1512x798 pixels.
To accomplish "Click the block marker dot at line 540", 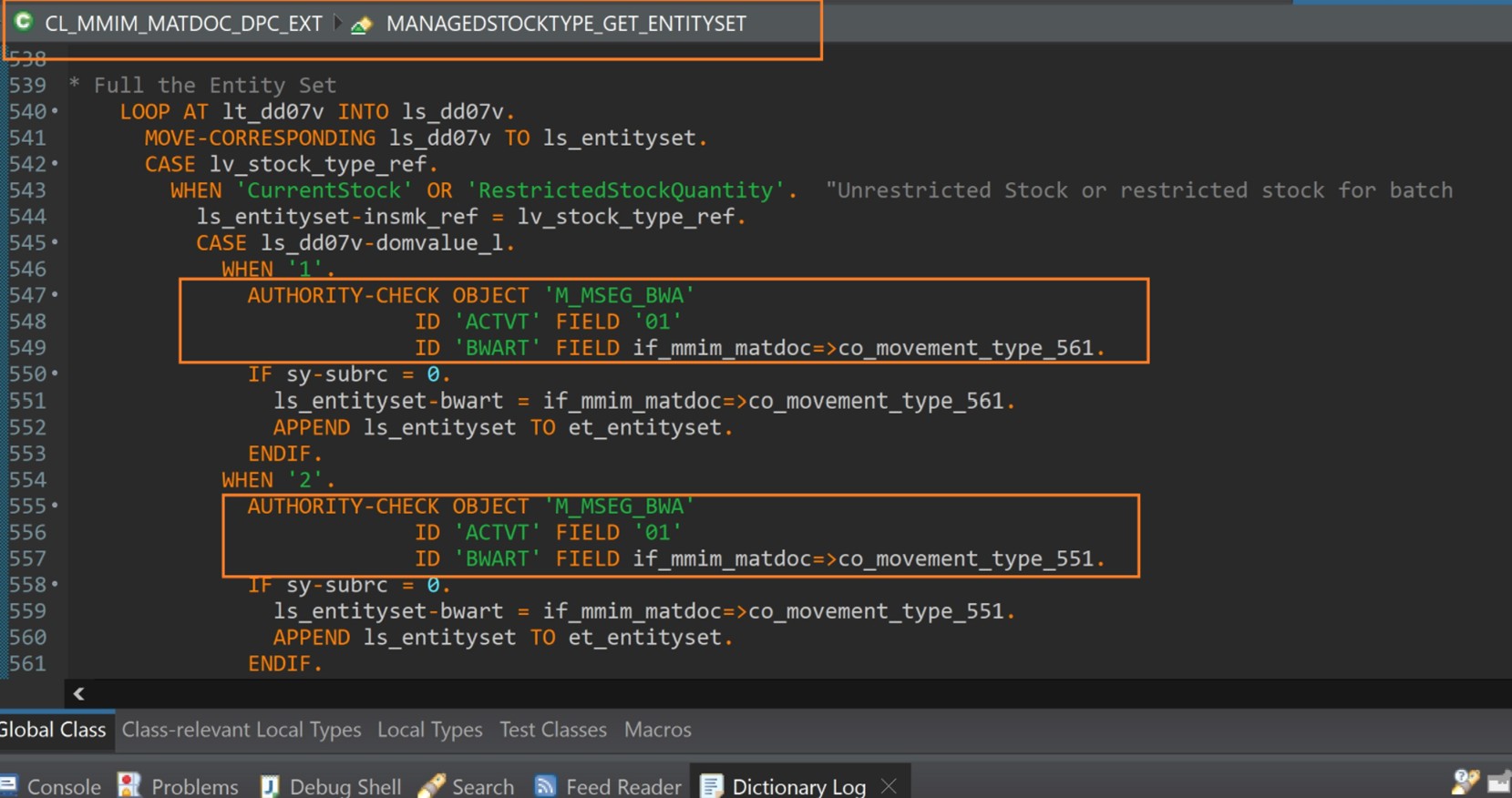I will coord(55,111).
